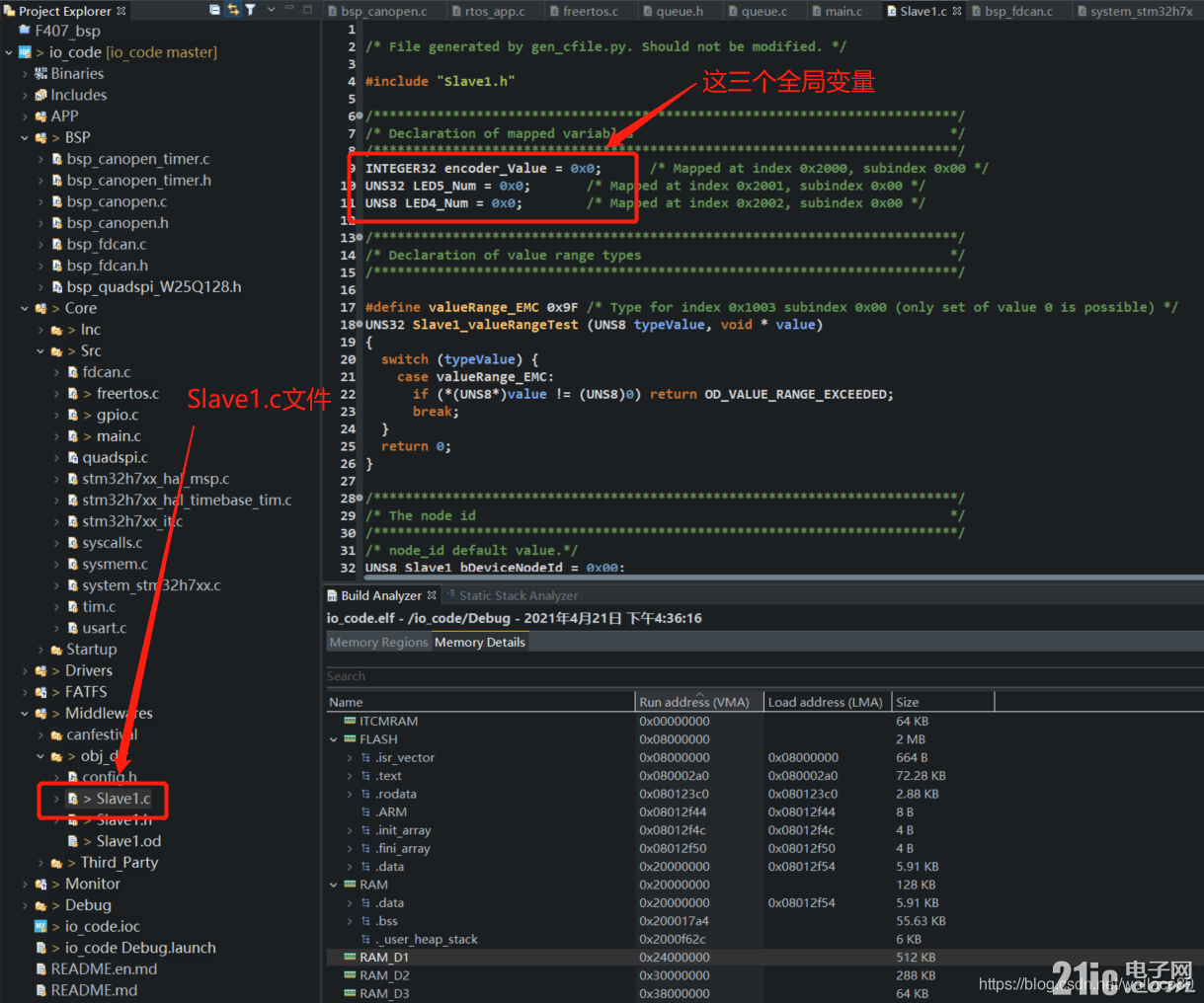Click the ._user_heap_stack section icon

pyautogui.click(x=365, y=939)
